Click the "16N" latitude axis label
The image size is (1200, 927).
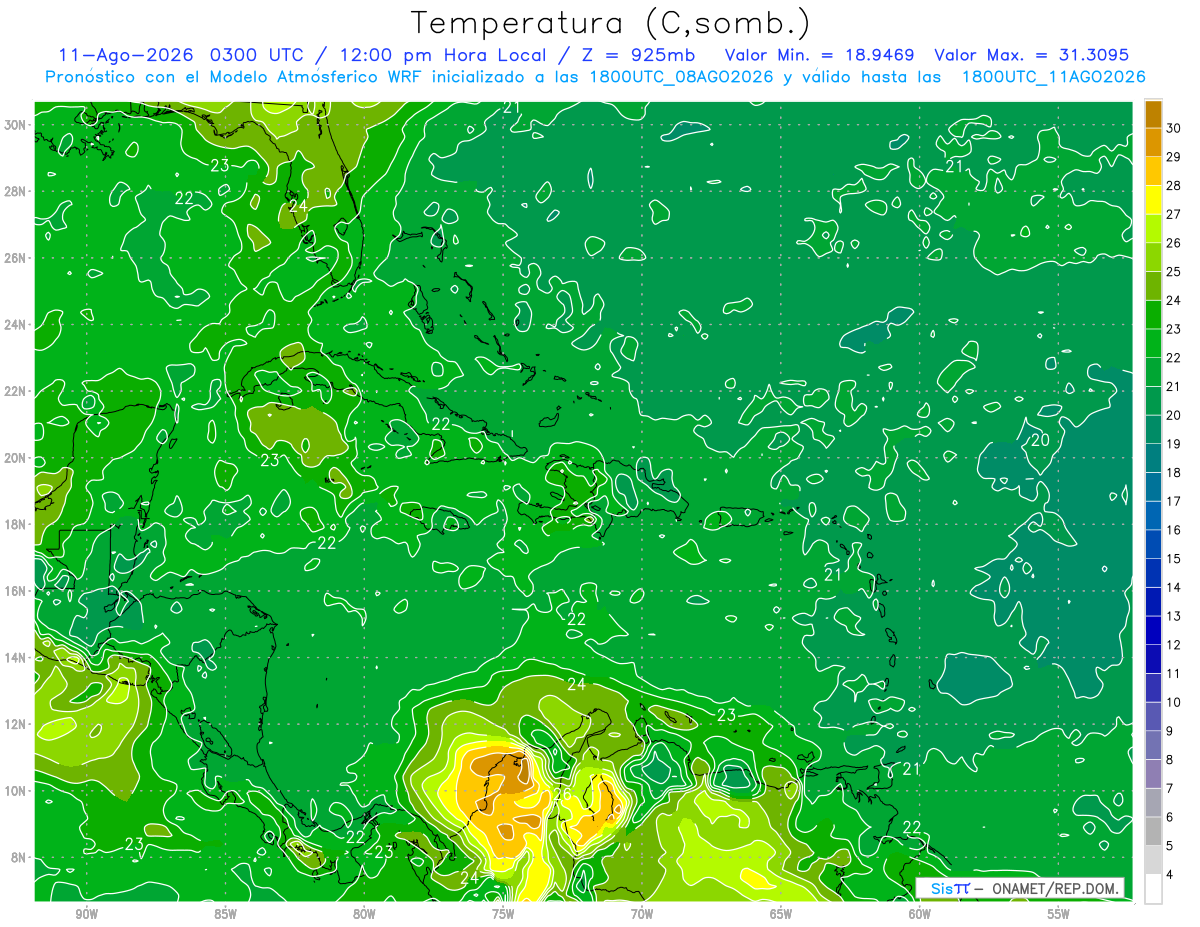click(15, 591)
